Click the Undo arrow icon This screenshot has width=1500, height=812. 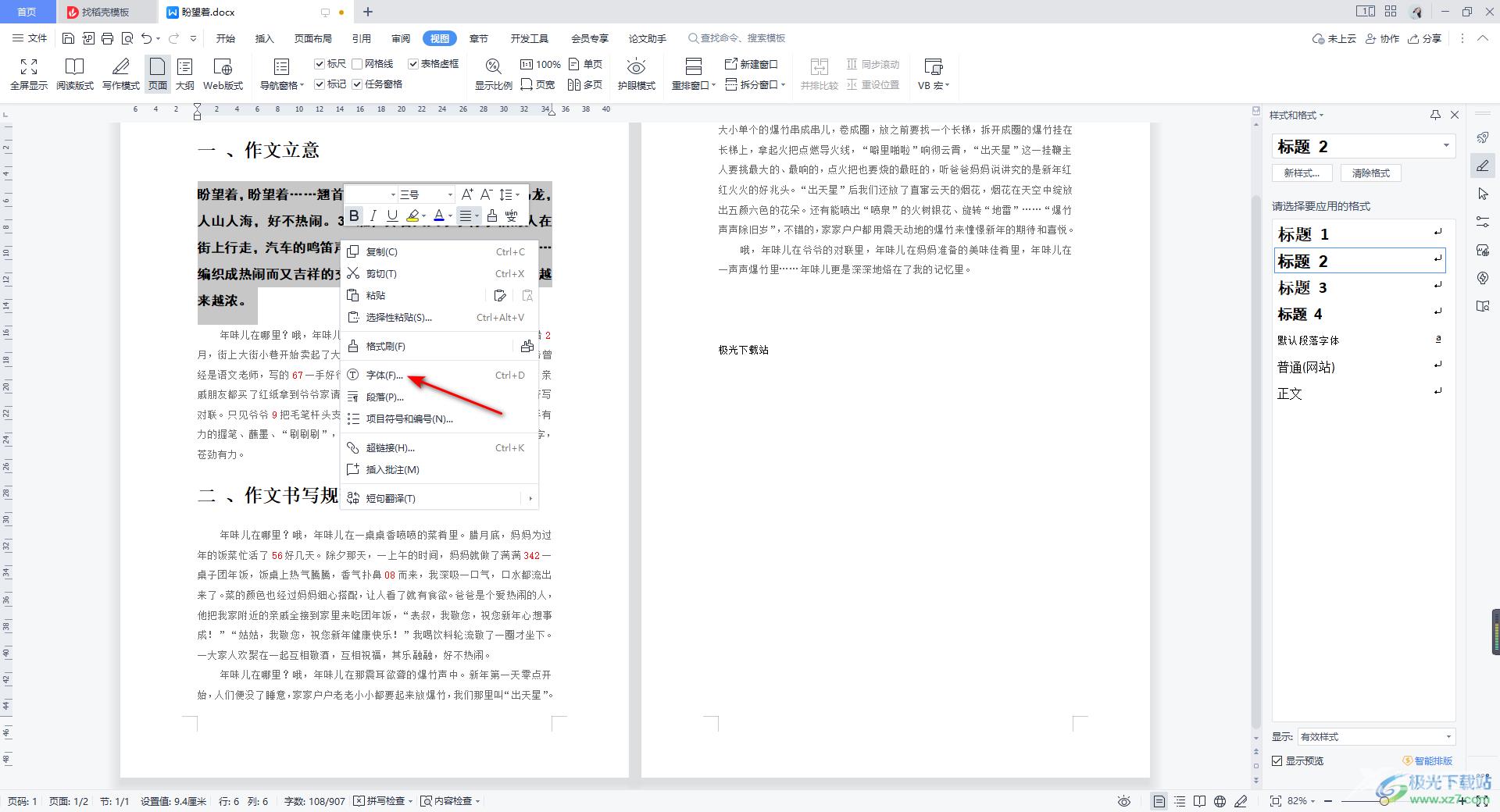[x=147, y=38]
